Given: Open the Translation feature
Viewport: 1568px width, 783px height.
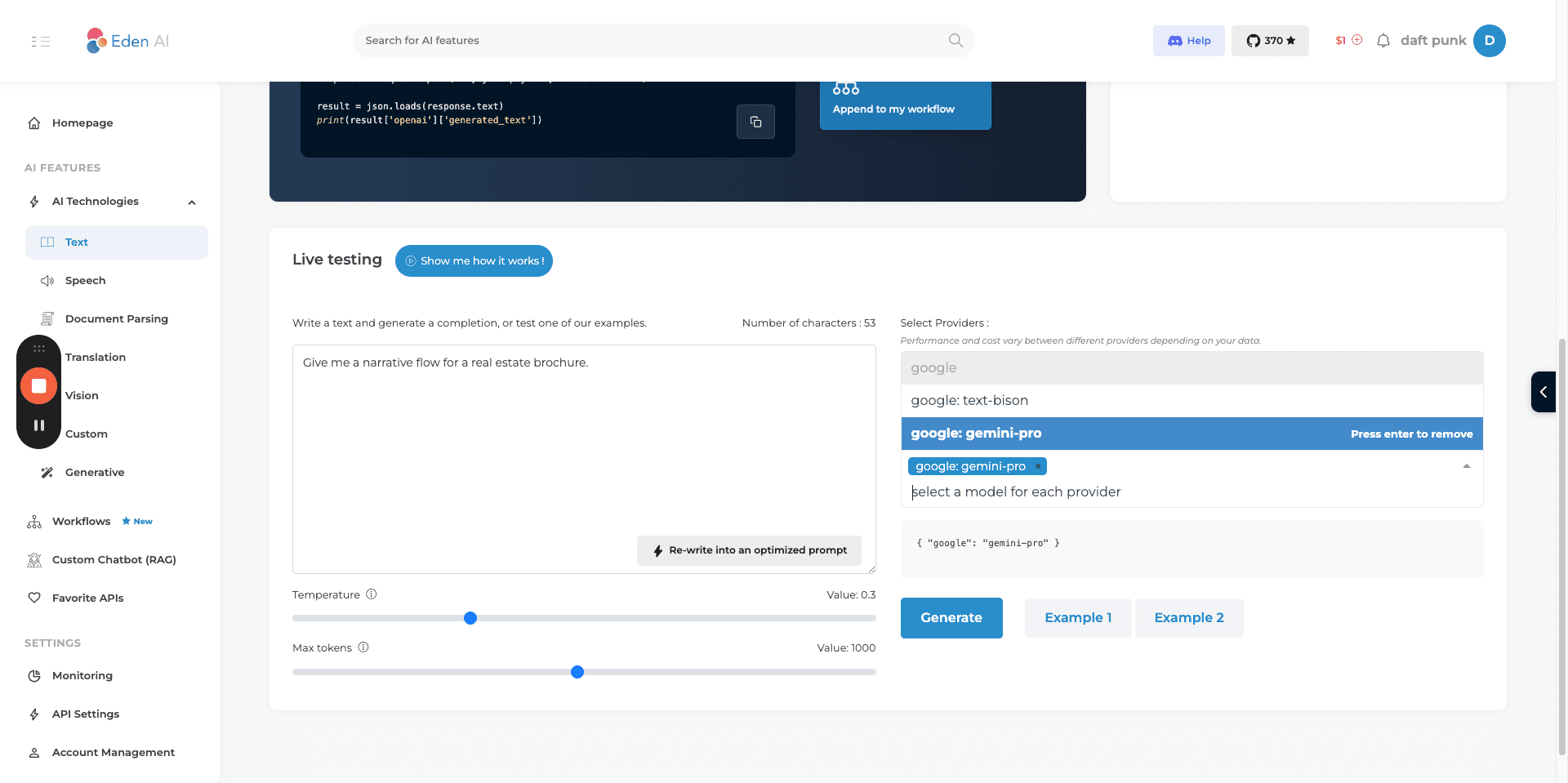Looking at the screenshot, I should click(96, 358).
